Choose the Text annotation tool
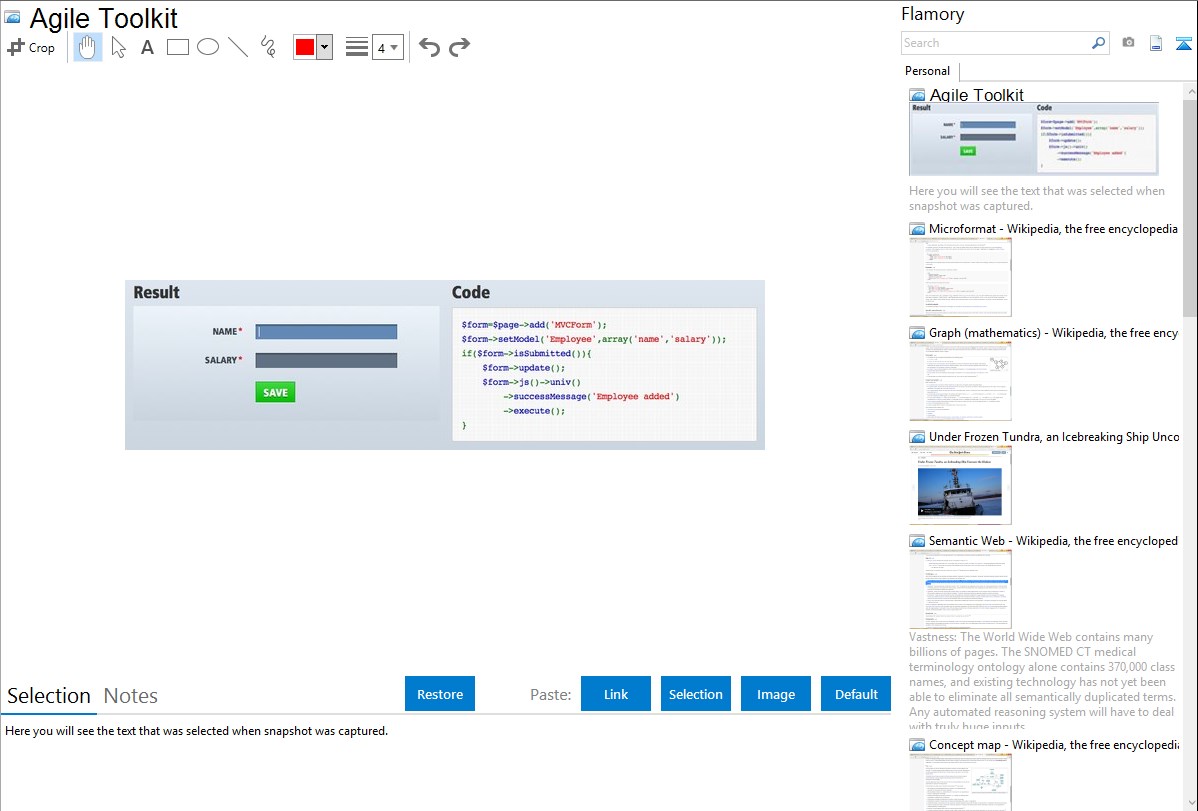The image size is (1198, 811). point(147,47)
